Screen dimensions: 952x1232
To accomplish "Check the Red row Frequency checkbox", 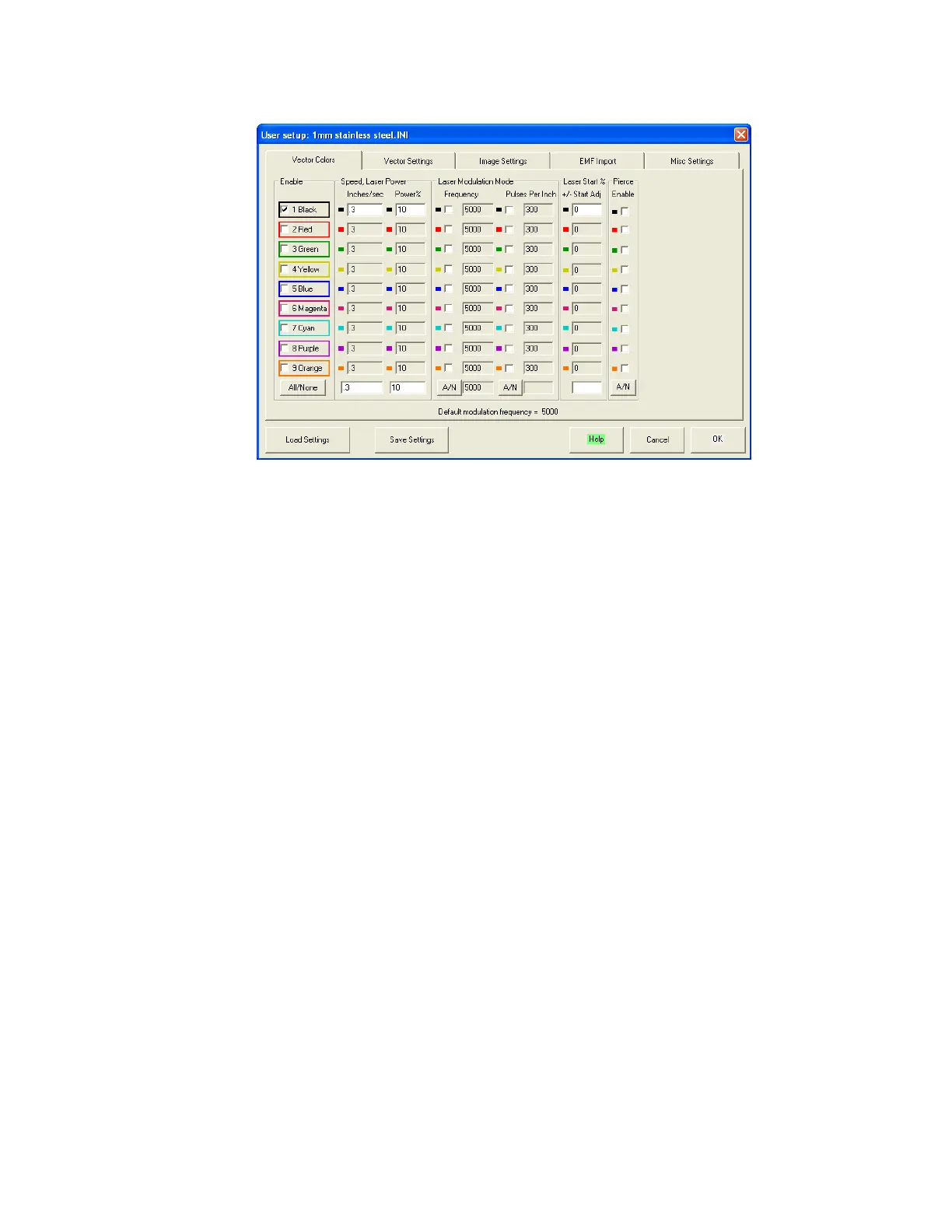I will point(449,229).
